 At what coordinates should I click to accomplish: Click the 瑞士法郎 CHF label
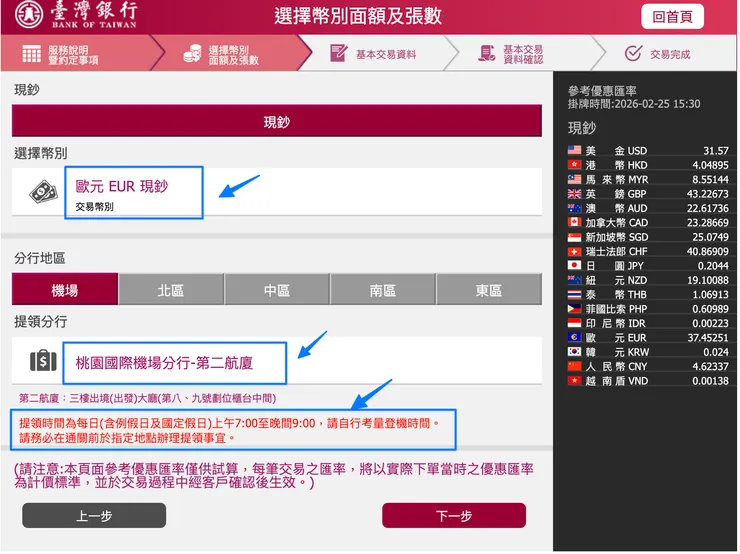616,252
